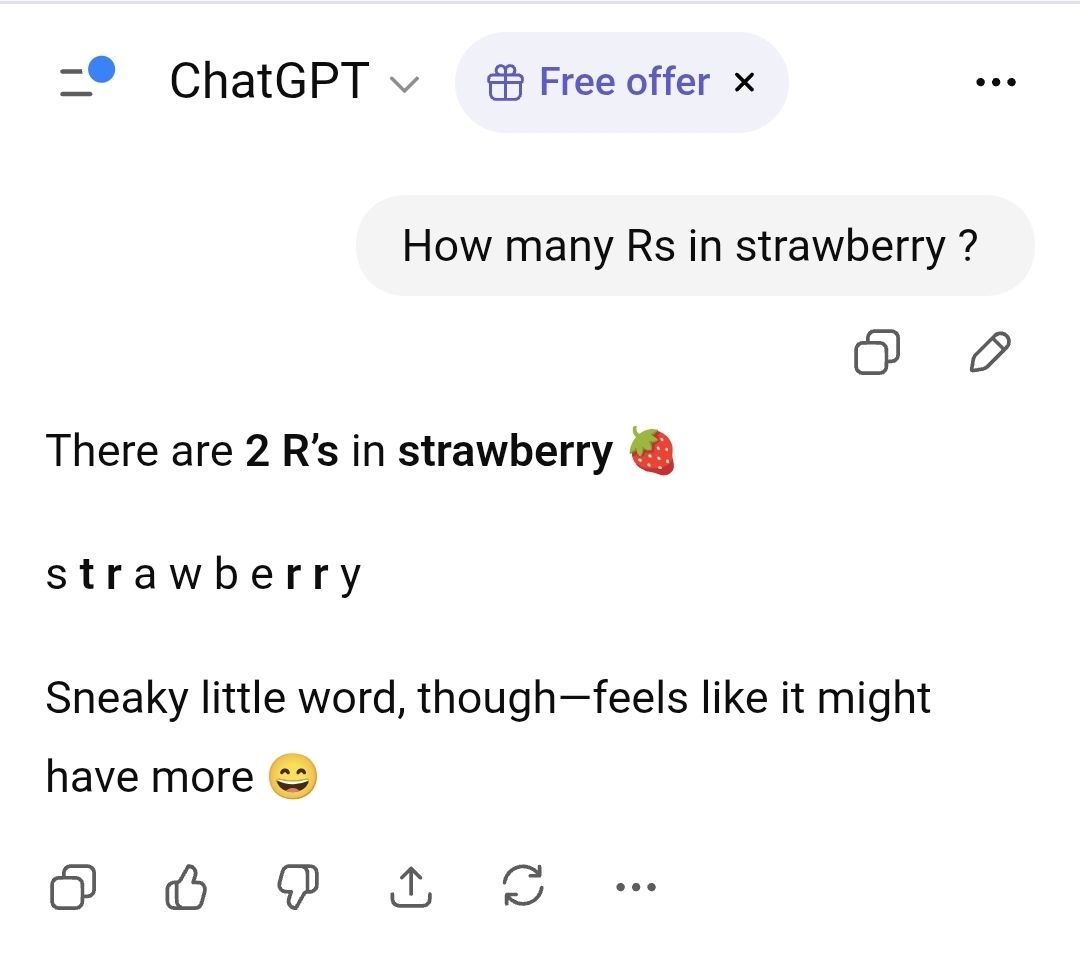This screenshot has height=961, width=1080.
Task: Open more actions below the response
Action: pos(636,886)
